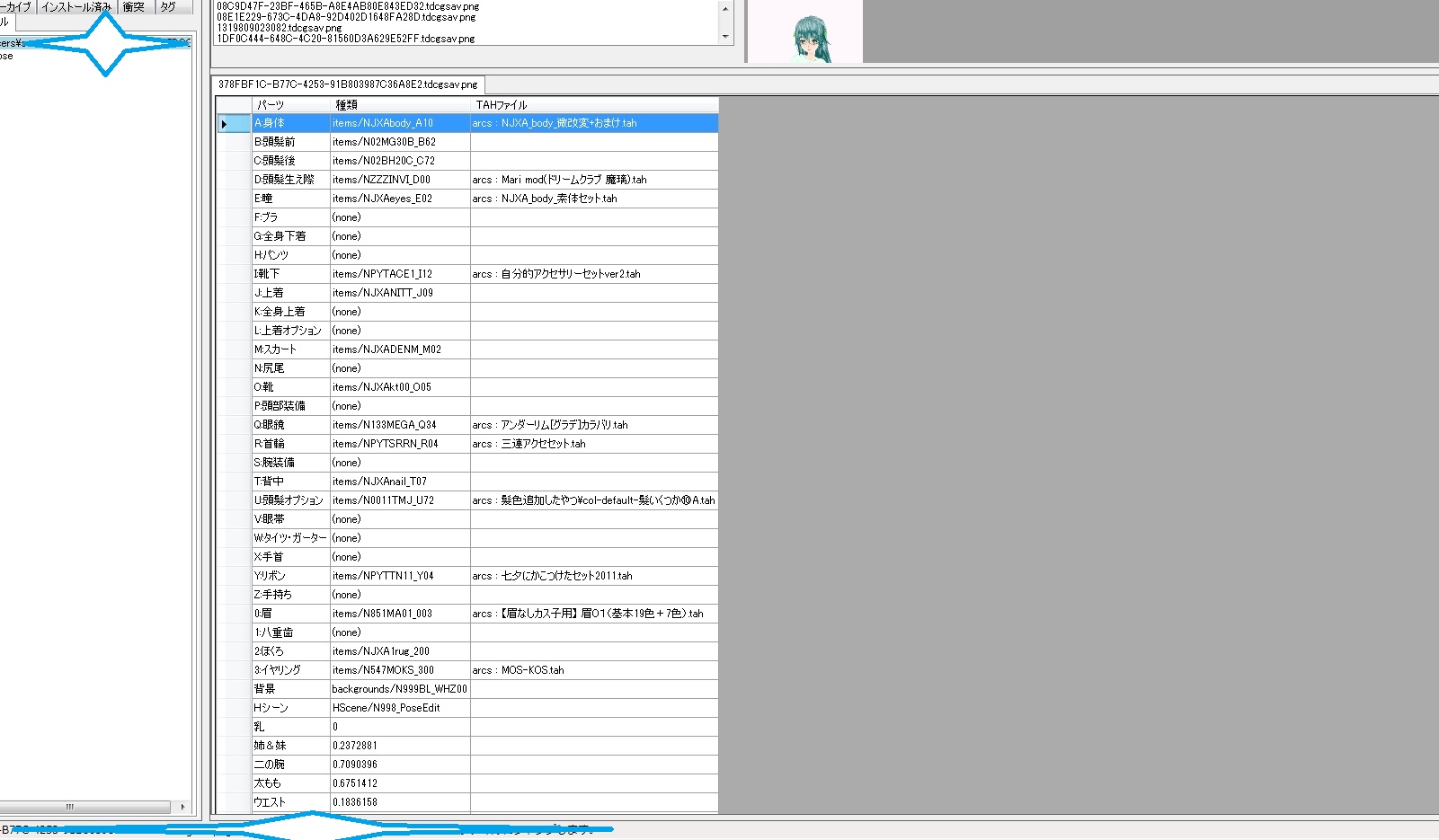Click right arrow of left panel scrollbar
This screenshot has width=1439, height=840.
(x=182, y=807)
